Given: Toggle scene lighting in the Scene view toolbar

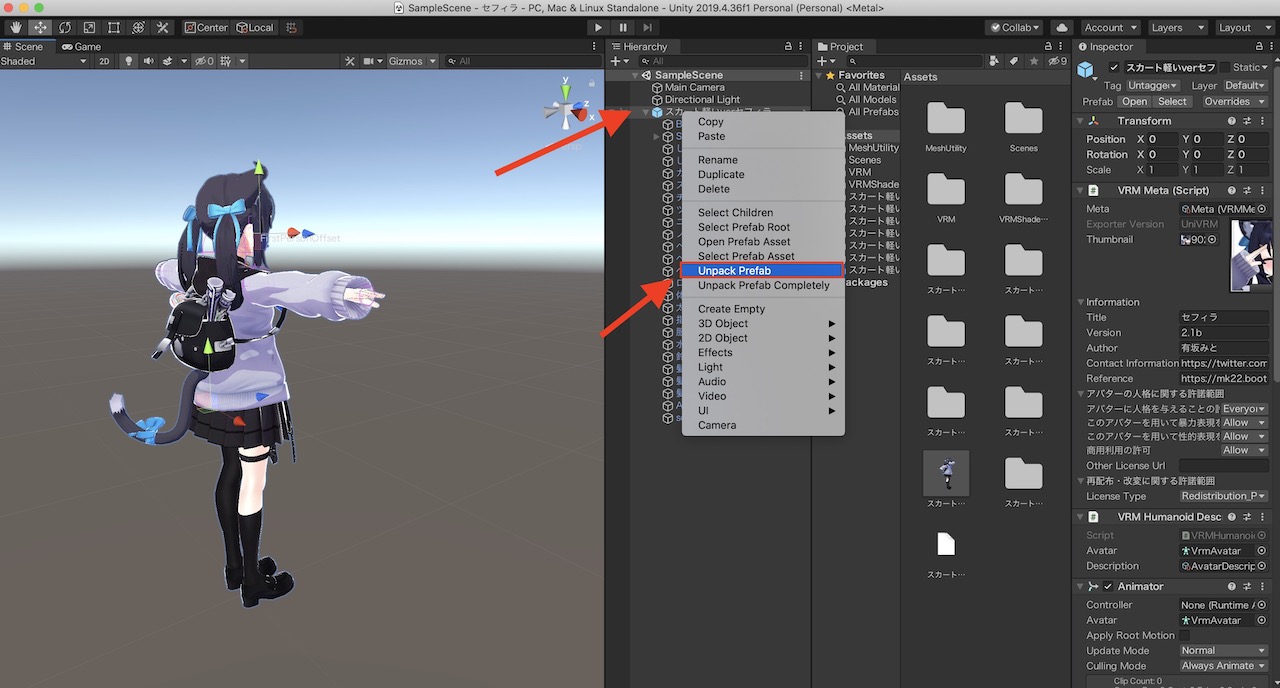Looking at the screenshot, I should click(x=127, y=61).
